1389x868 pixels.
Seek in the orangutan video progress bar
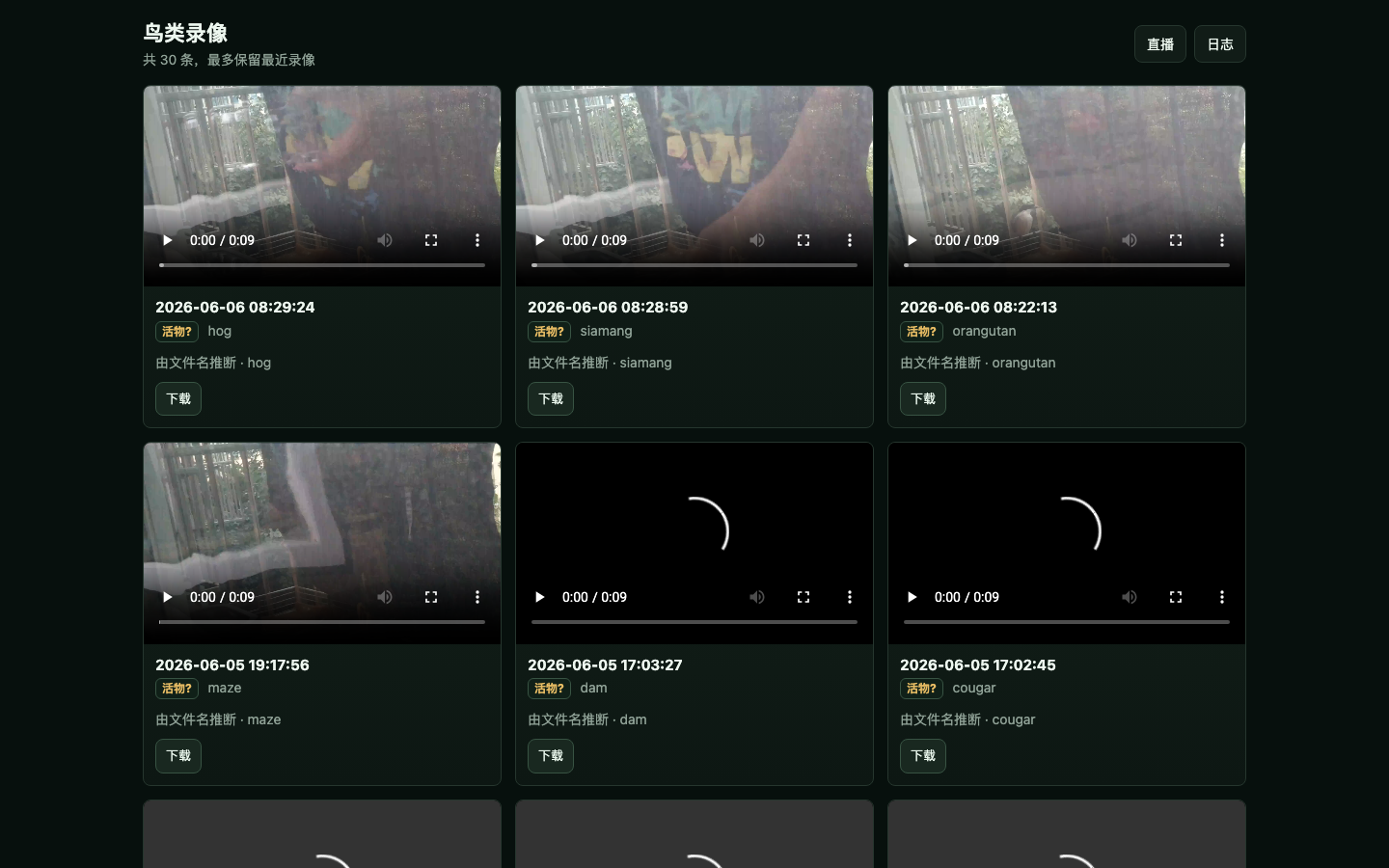(x=1067, y=264)
